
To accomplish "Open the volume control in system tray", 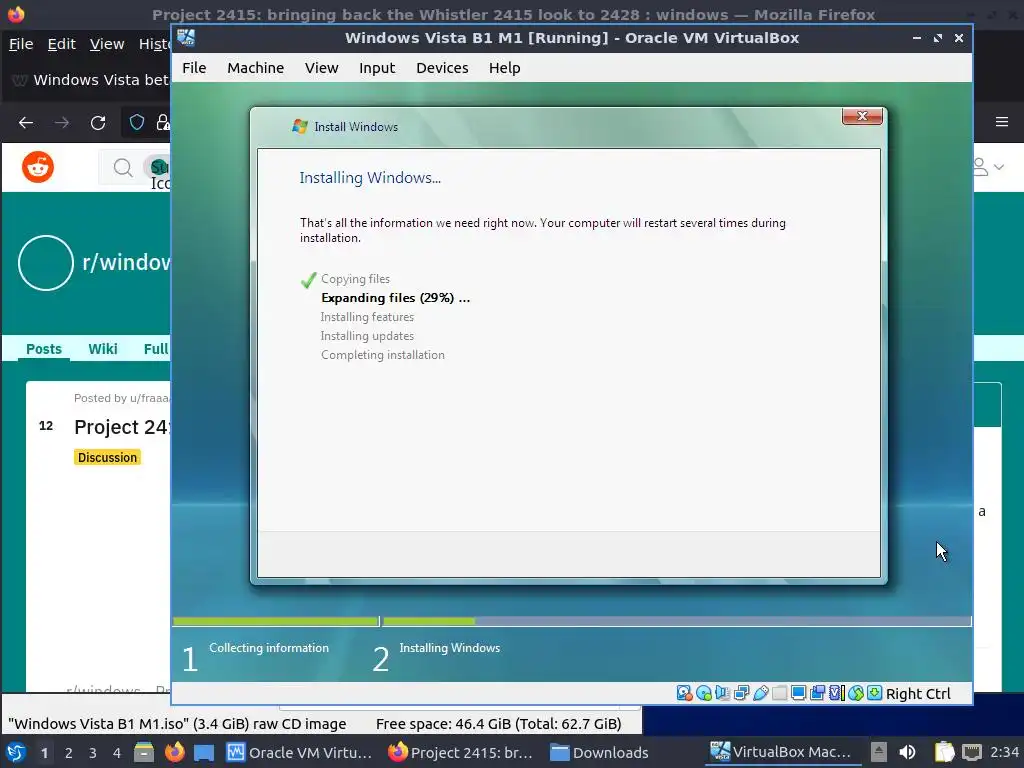I will click(x=908, y=752).
